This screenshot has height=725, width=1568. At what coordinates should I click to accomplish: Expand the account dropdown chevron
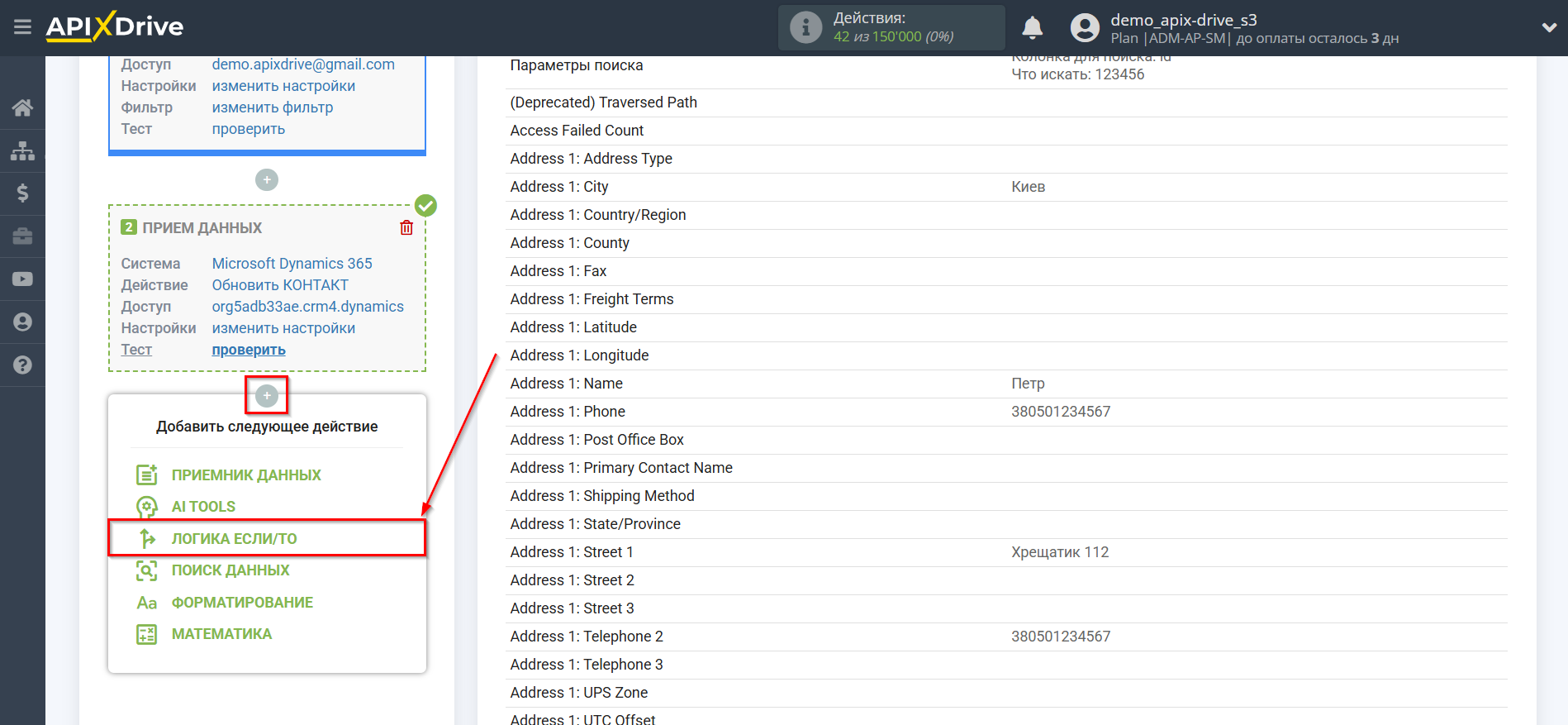1549,27
